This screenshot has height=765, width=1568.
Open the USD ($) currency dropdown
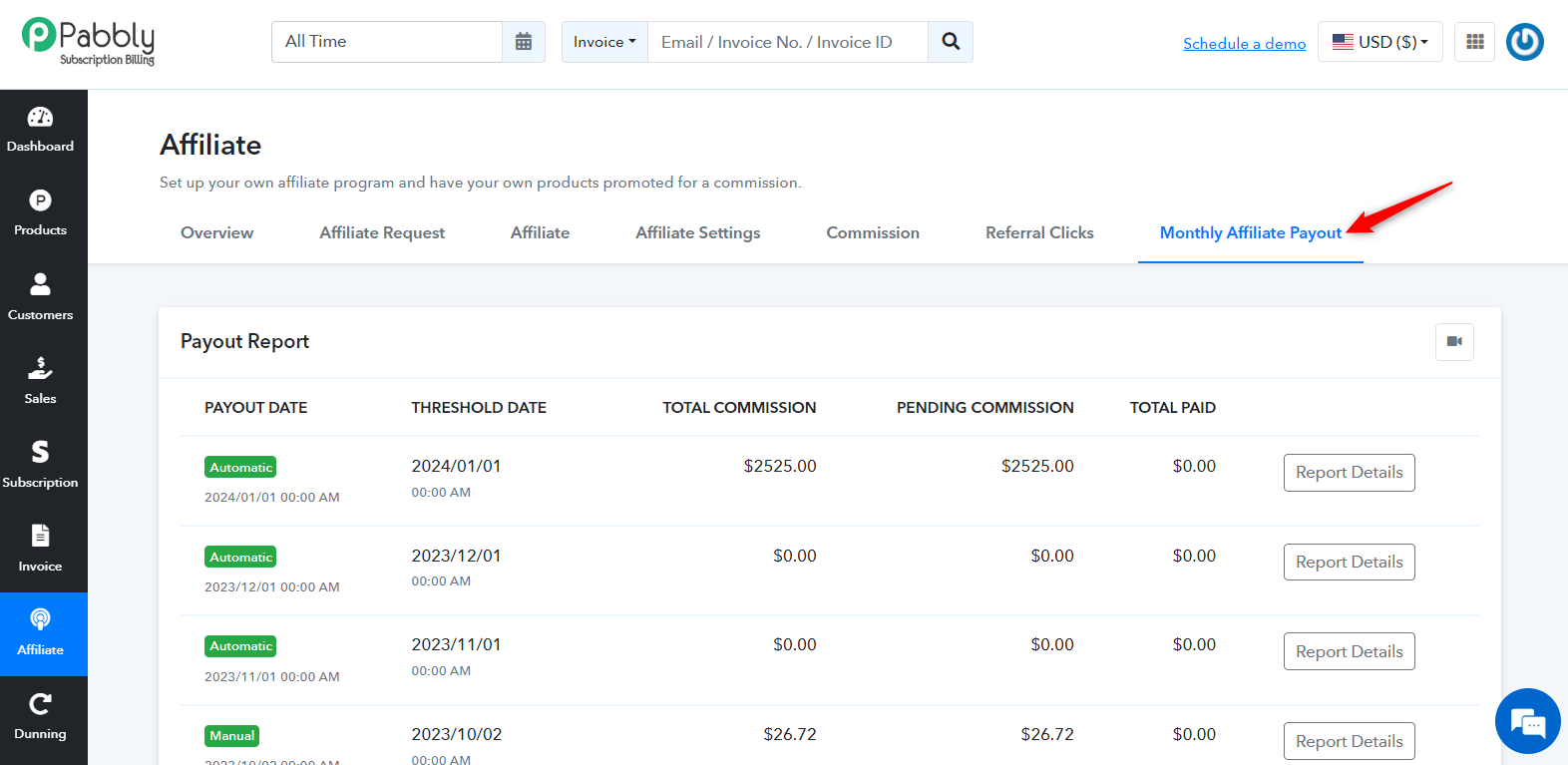[1379, 42]
